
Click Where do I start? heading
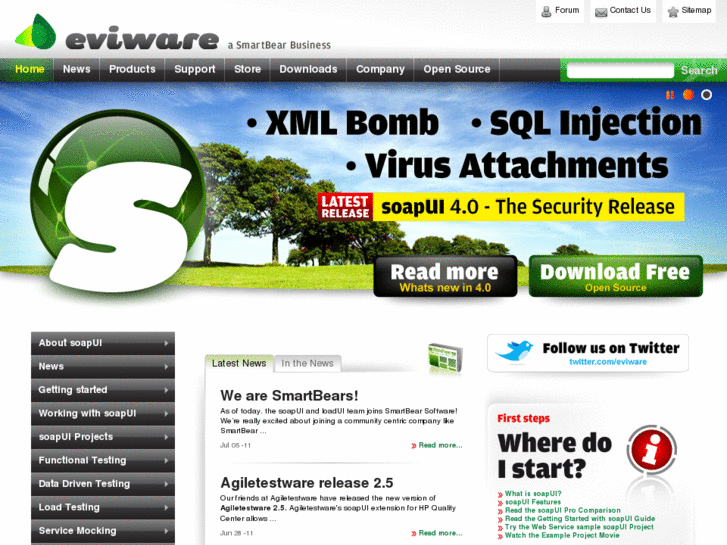(555, 456)
